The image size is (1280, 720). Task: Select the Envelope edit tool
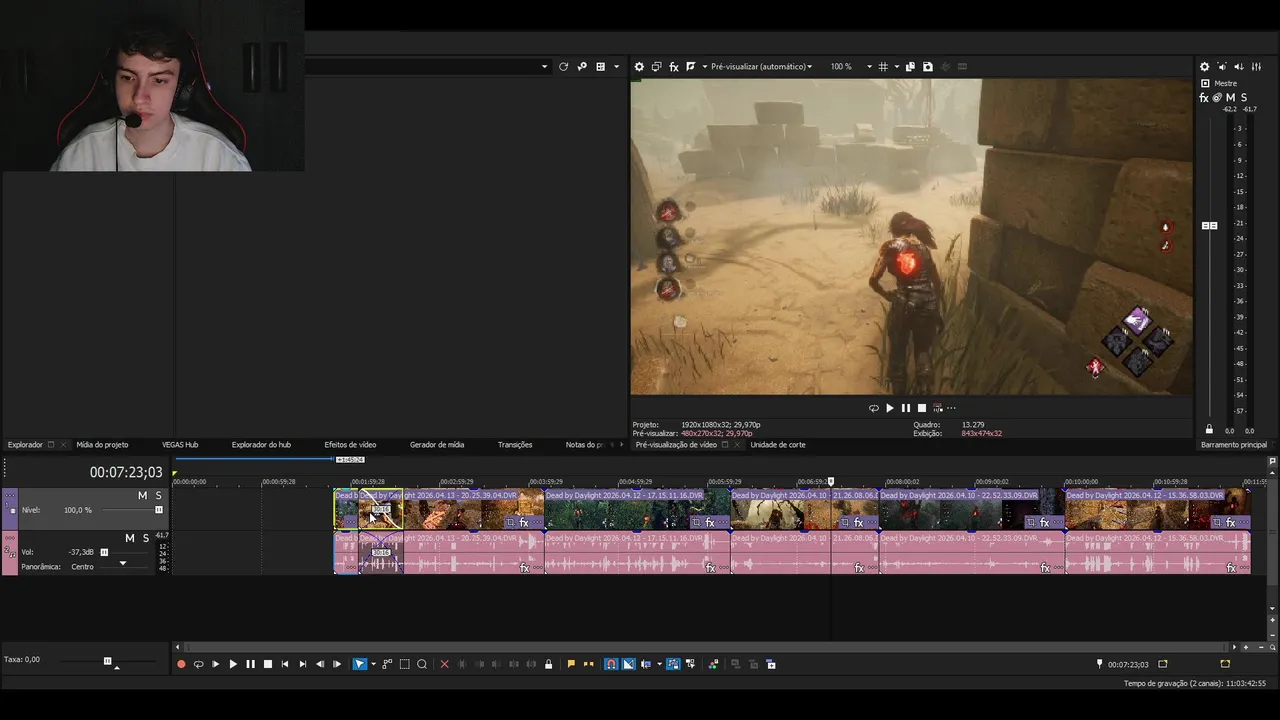(387, 664)
